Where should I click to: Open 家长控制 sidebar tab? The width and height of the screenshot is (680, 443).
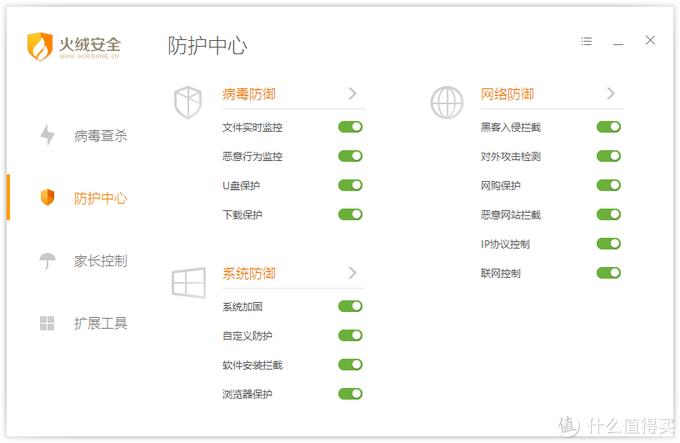tap(101, 261)
